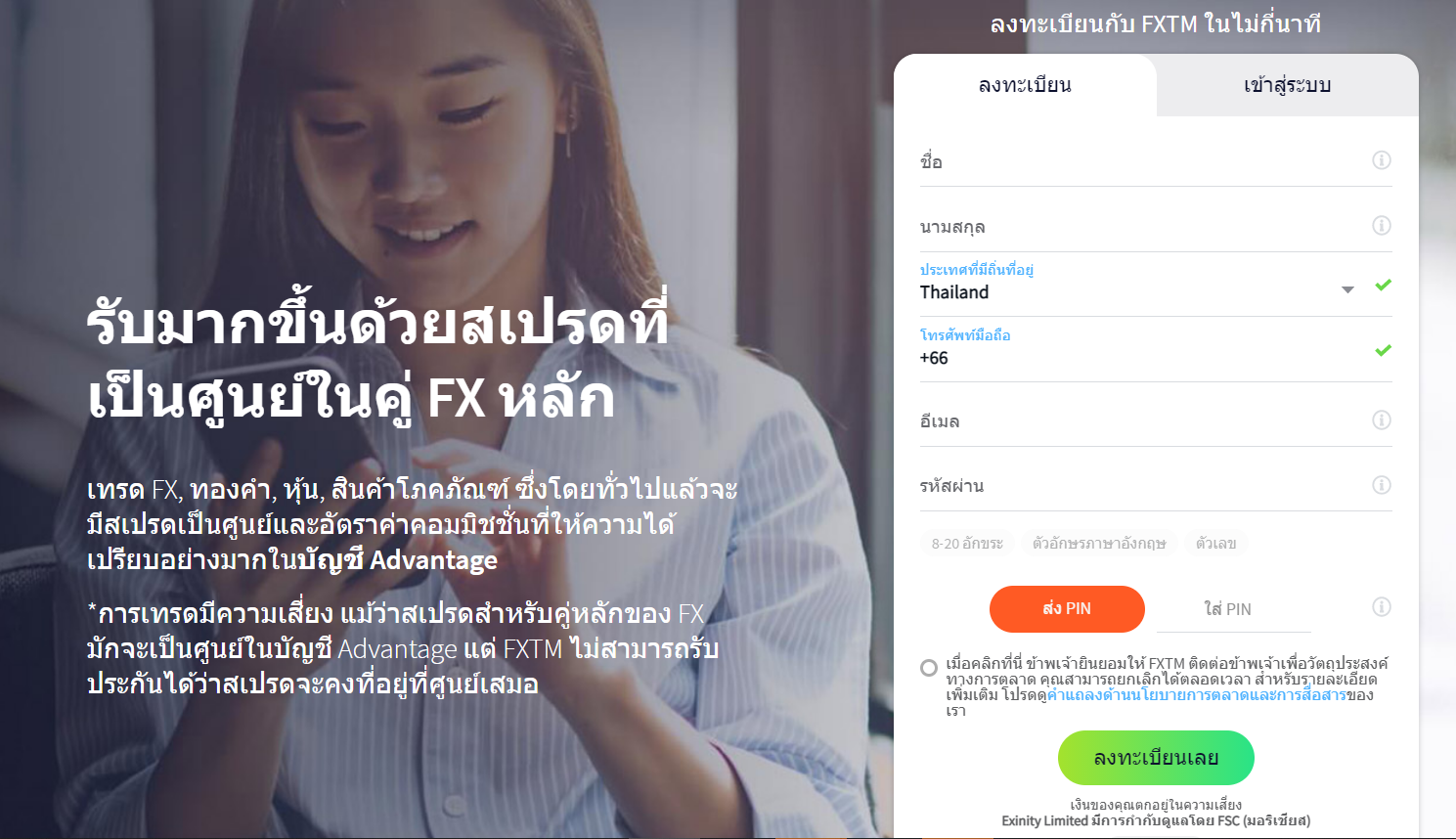
Task: Switch to the เข้าสู่ระบบ tab
Action: point(1287,85)
